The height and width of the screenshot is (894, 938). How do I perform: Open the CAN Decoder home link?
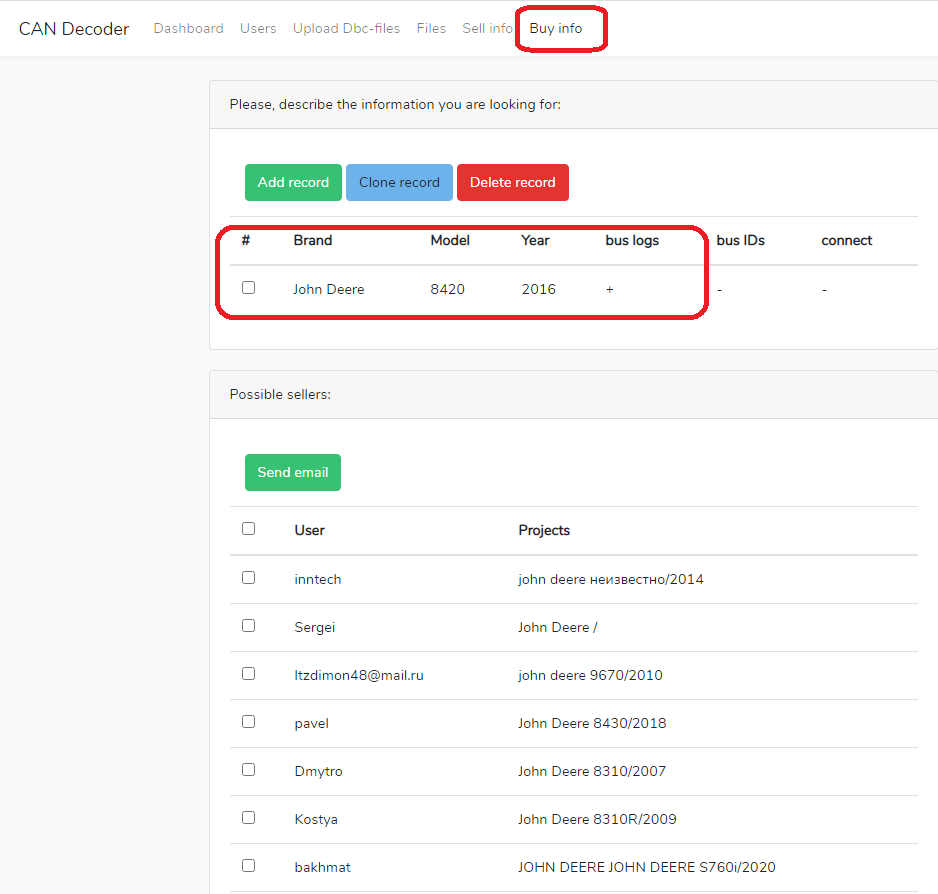point(74,29)
